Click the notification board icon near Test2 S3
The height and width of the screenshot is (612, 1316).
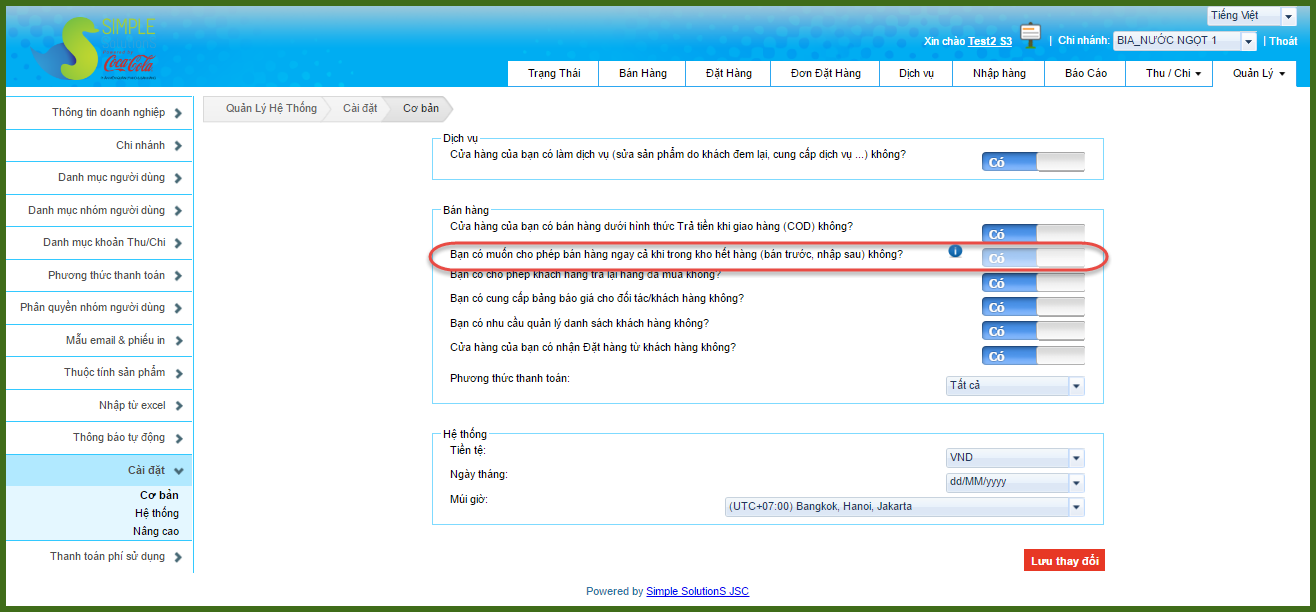pos(1030,37)
